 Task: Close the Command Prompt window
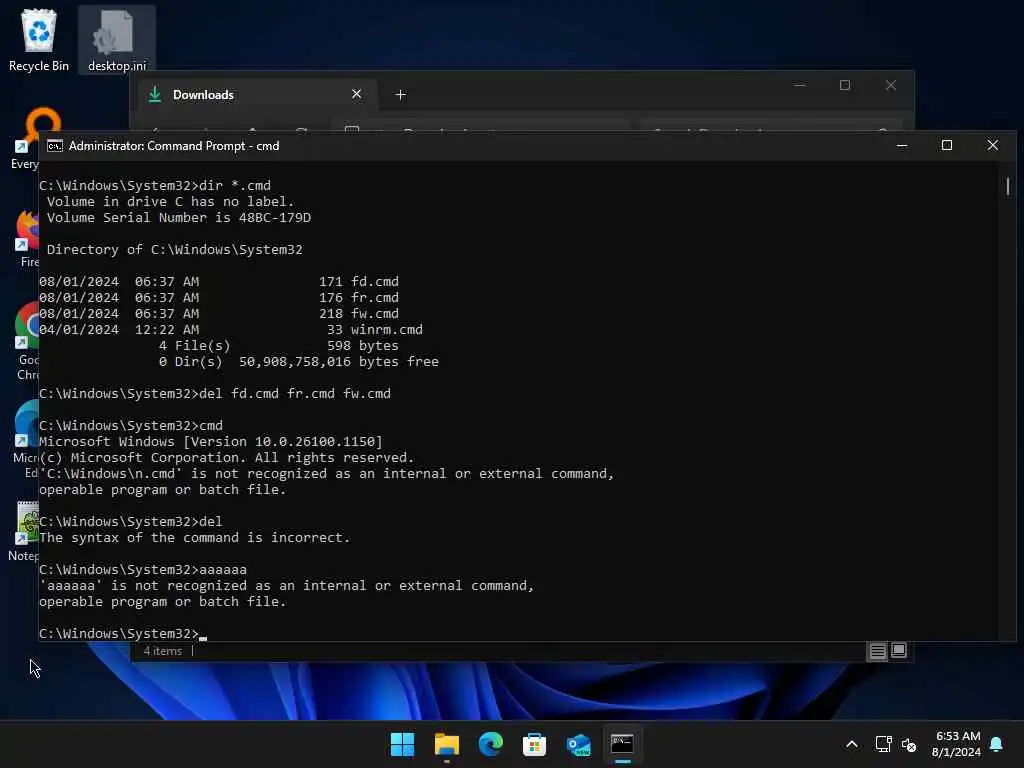pyautogui.click(x=993, y=146)
